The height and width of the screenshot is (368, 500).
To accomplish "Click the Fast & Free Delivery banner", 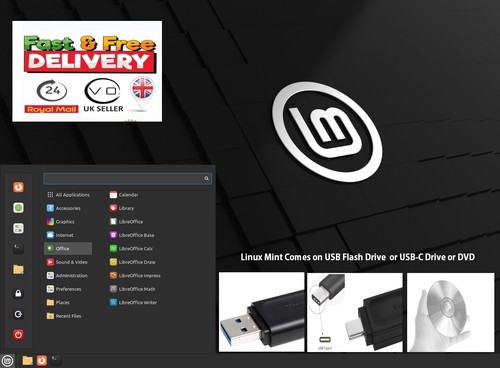I will pos(87,71).
